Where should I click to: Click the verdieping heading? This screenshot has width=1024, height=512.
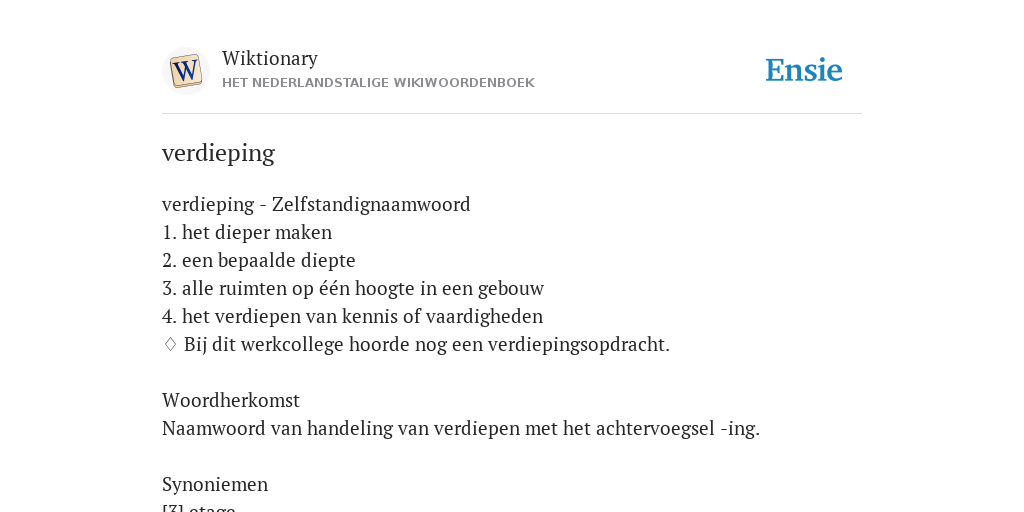pyautogui.click(x=218, y=153)
